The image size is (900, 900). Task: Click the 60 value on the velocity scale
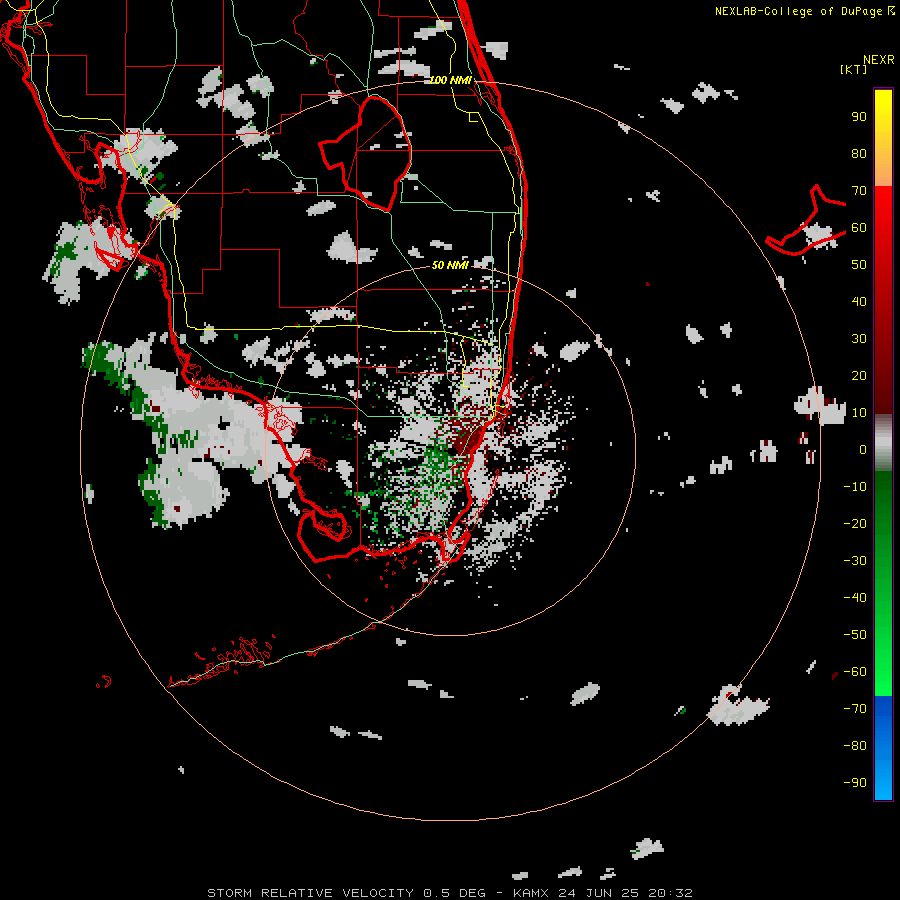coord(859,228)
